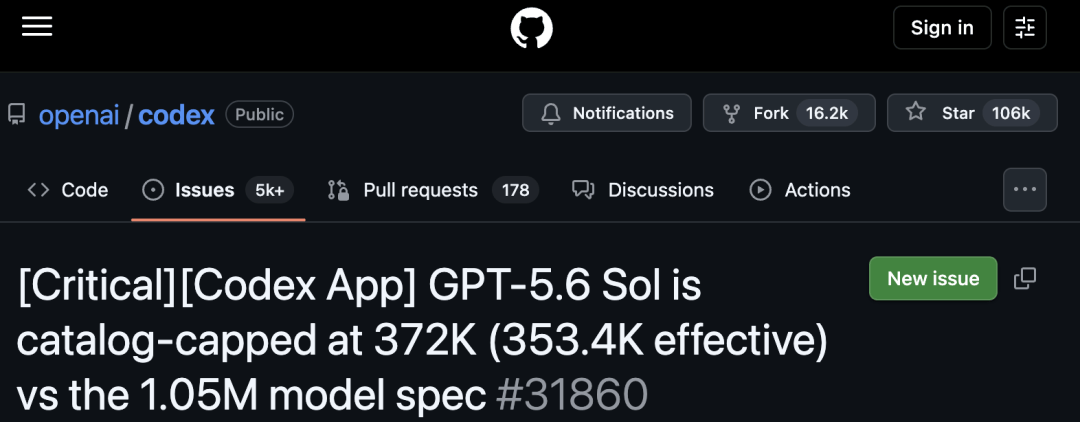Expand the three-dots more tabs menu
Viewport: 1080px width, 422px height.
[1025, 189]
